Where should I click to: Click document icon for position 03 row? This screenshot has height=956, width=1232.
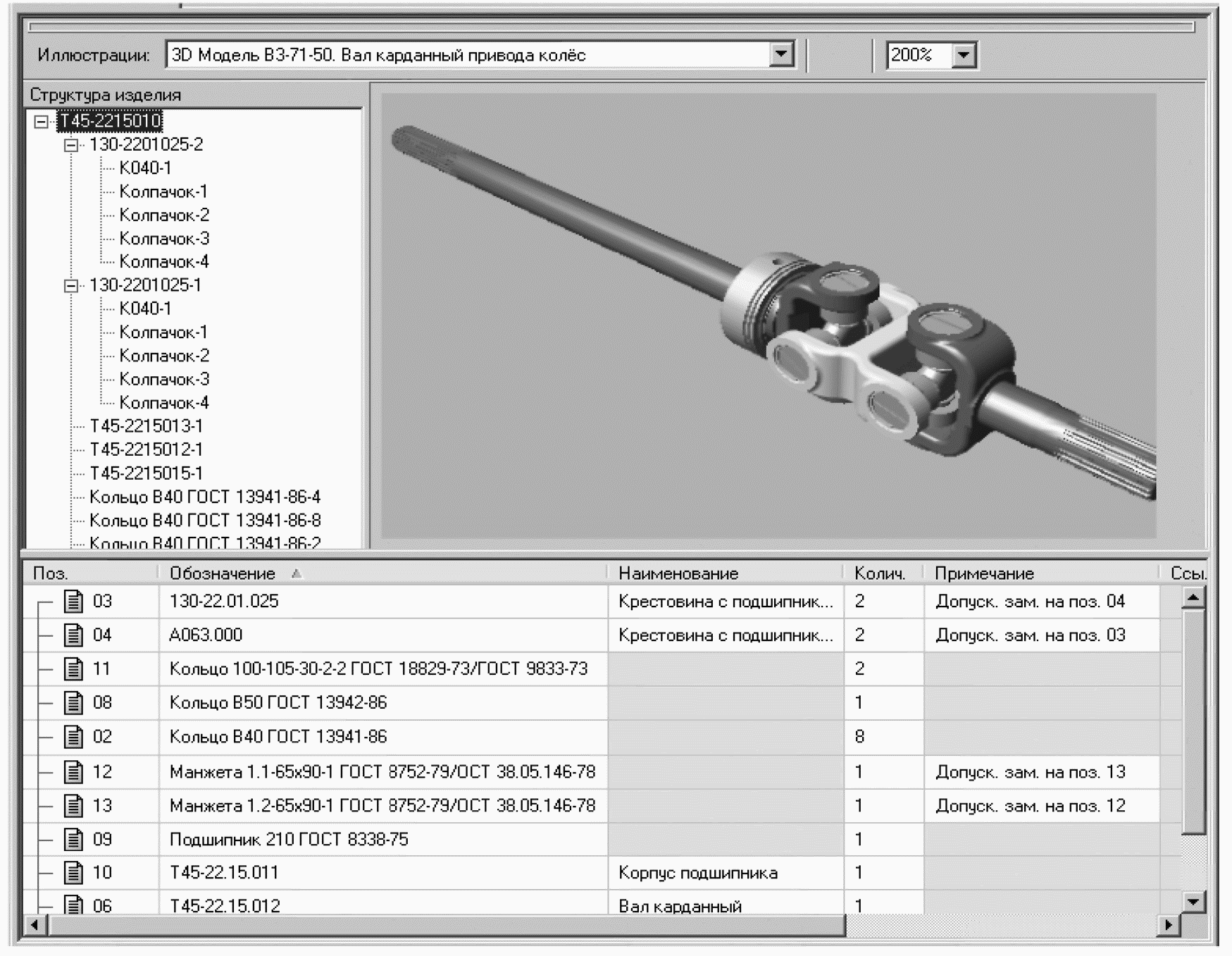[x=73, y=601]
